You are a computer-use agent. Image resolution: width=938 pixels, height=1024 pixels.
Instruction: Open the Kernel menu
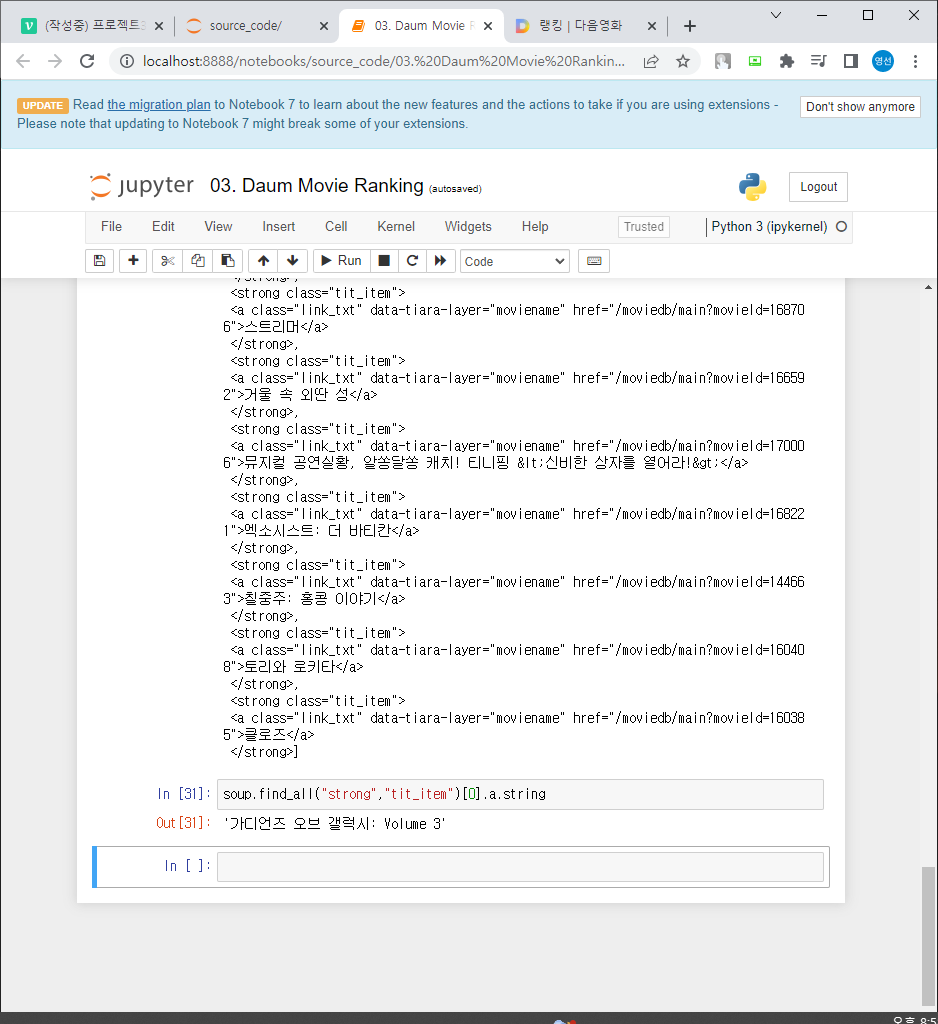click(x=396, y=227)
